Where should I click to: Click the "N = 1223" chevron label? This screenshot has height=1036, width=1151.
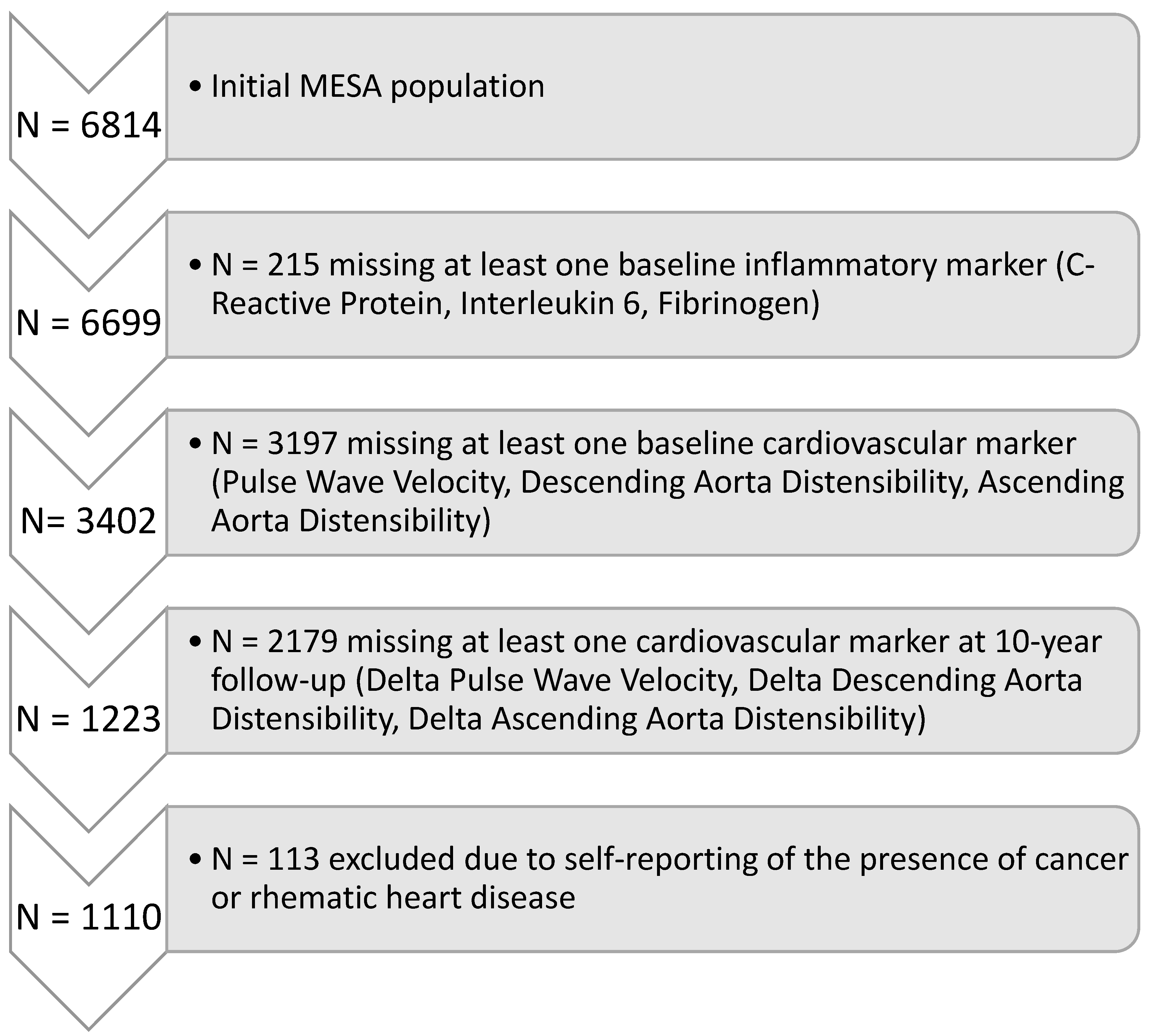click(89, 719)
